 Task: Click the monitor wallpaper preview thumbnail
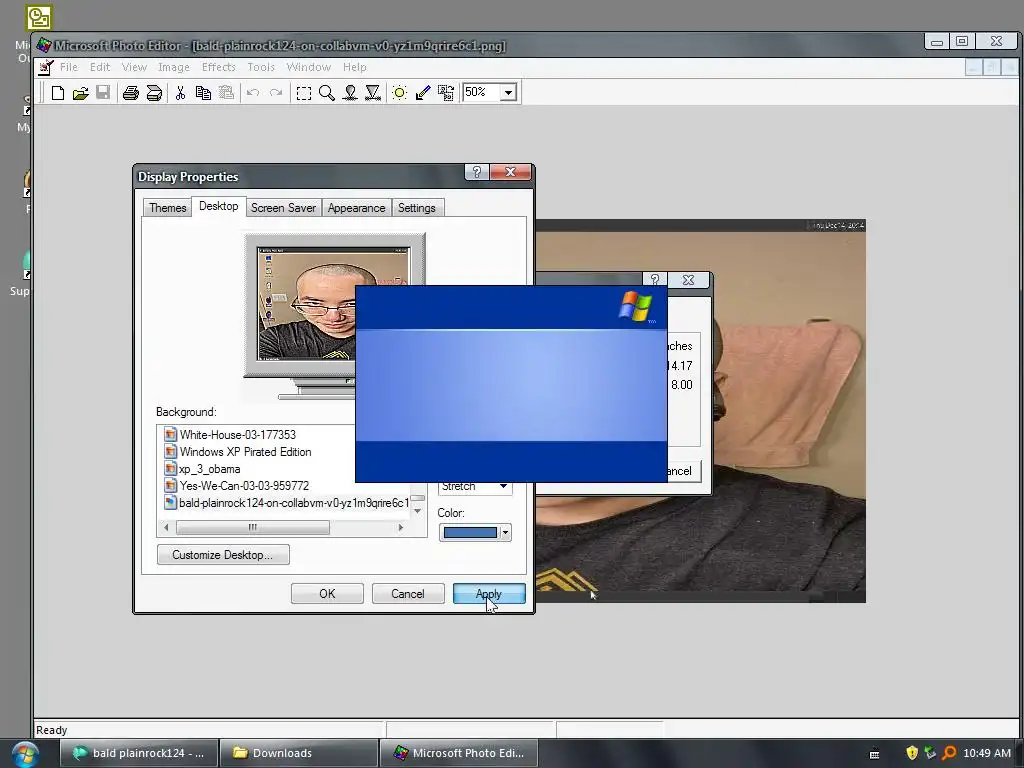click(x=334, y=304)
